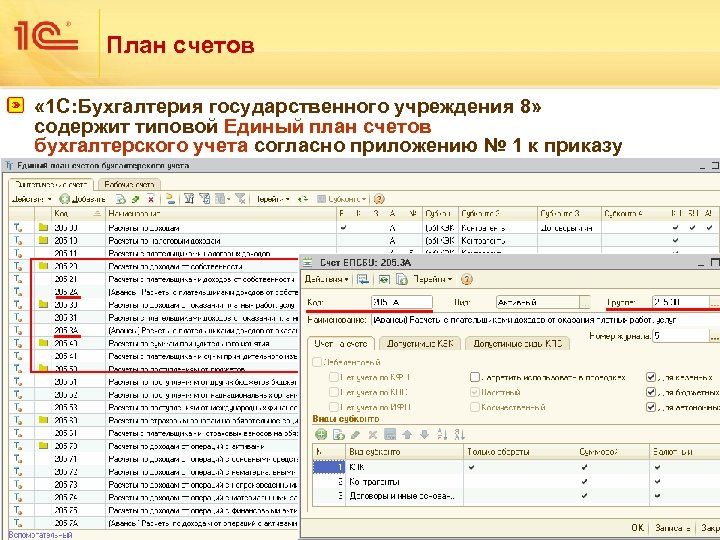Click the copy icon in the Счет ЕПСБУ toolbar
The width and height of the screenshot is (720, 540).
point(402,279)
